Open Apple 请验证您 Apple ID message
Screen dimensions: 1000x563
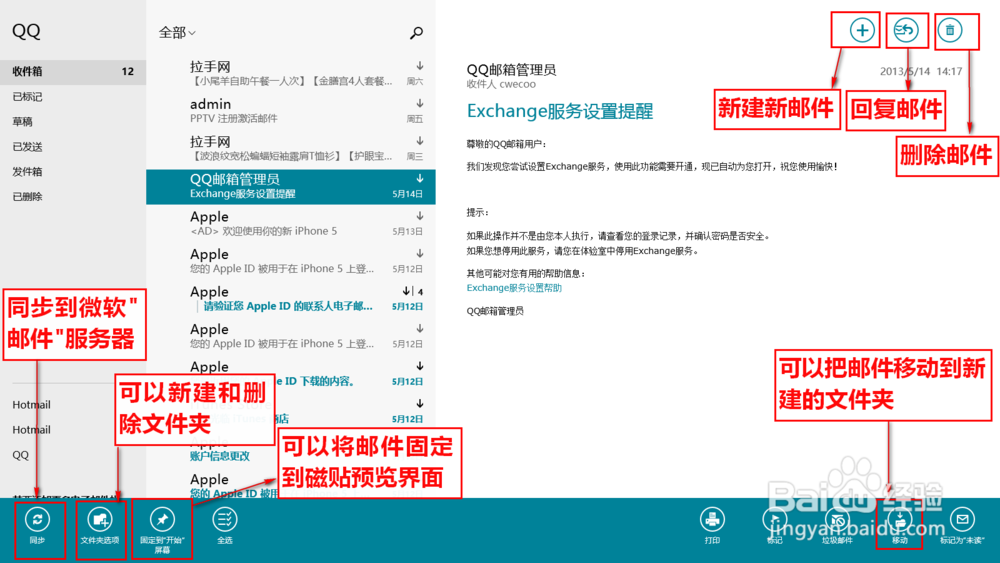pos(291,298)
